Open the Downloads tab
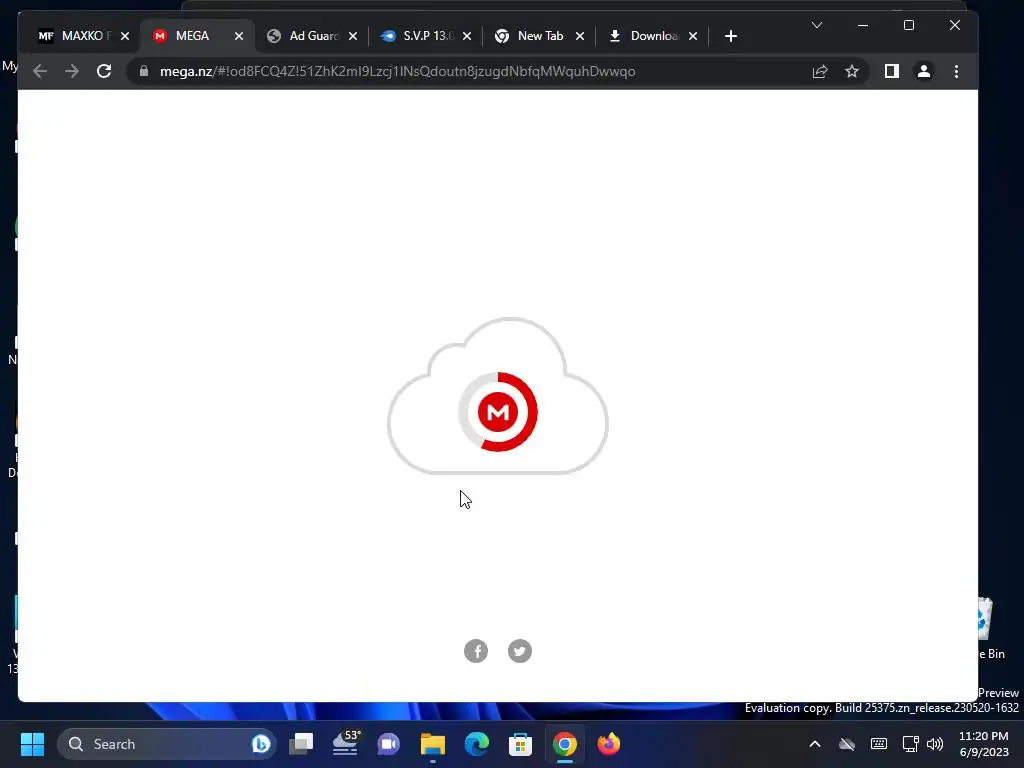This screenshot has width=1024, height=768. coord(654,36)
